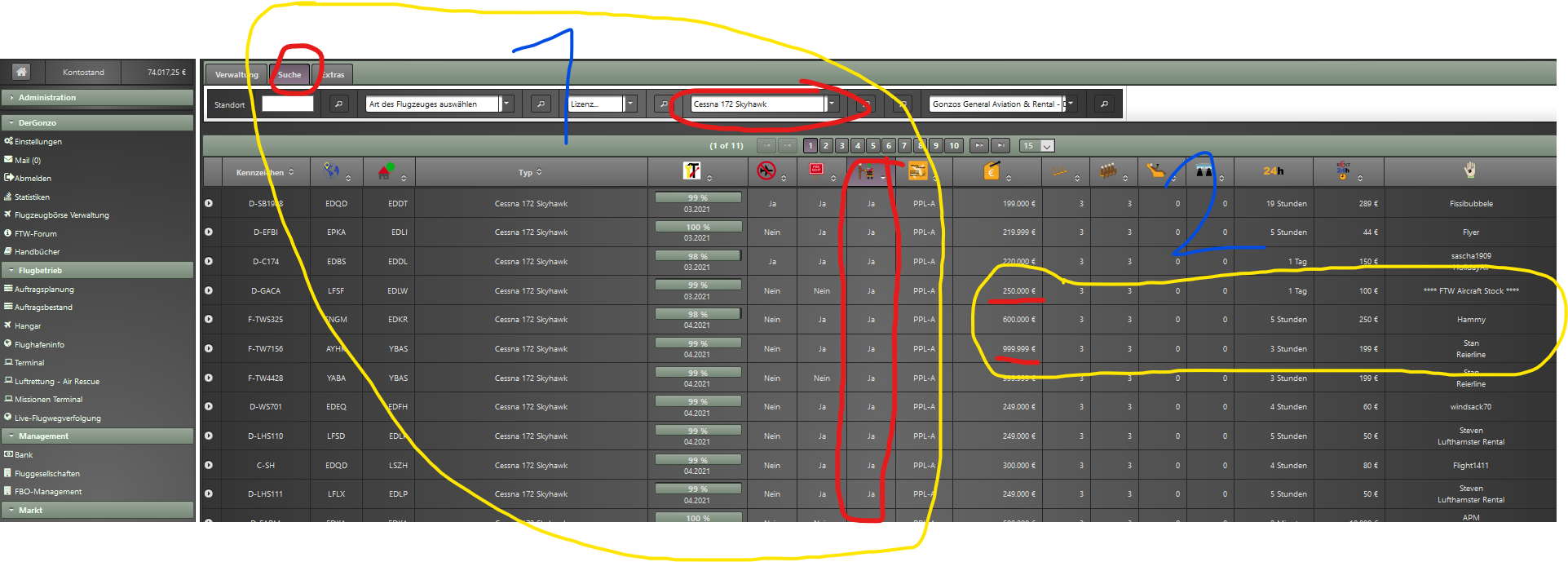Click the hand icon in the last column header
Viewport: 1568px width, 562px height.
pos(1469,170)
